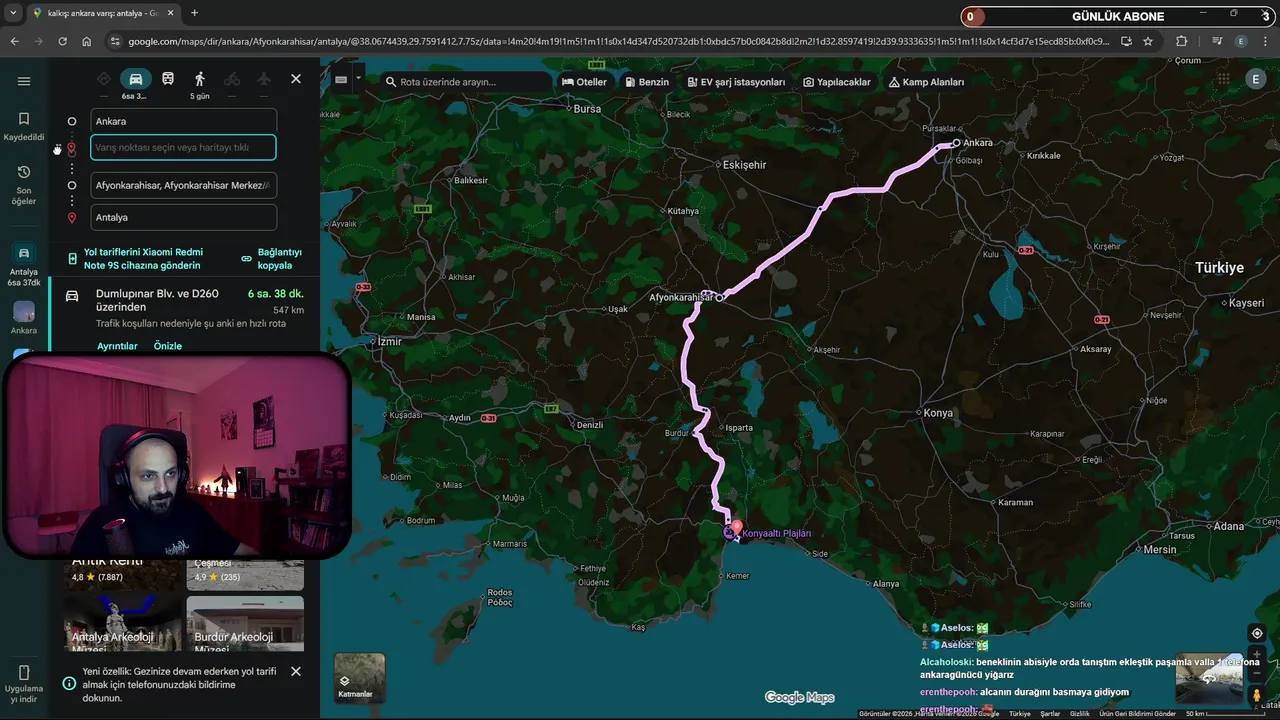This screenshot has height=720, width=1280.
Task: Collapse side panel with map toggle button
Action: tap(341, 80)
